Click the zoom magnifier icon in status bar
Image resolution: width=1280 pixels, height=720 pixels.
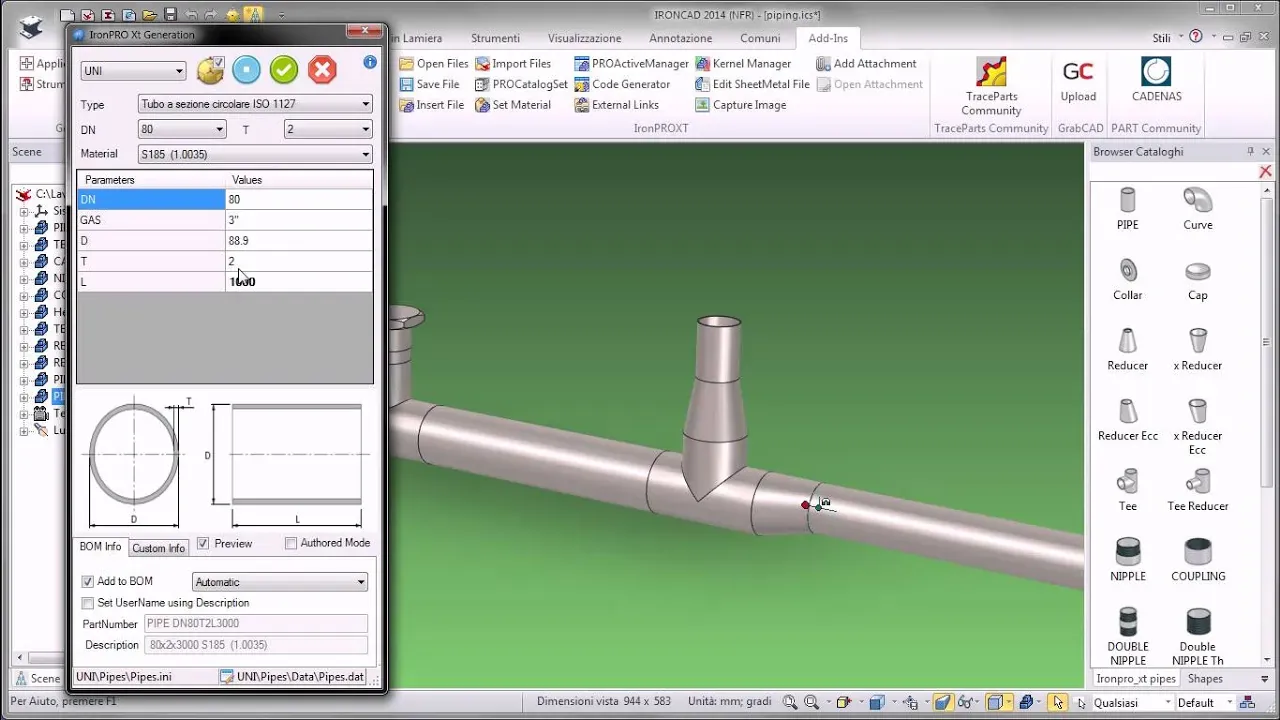coord(790,703)
